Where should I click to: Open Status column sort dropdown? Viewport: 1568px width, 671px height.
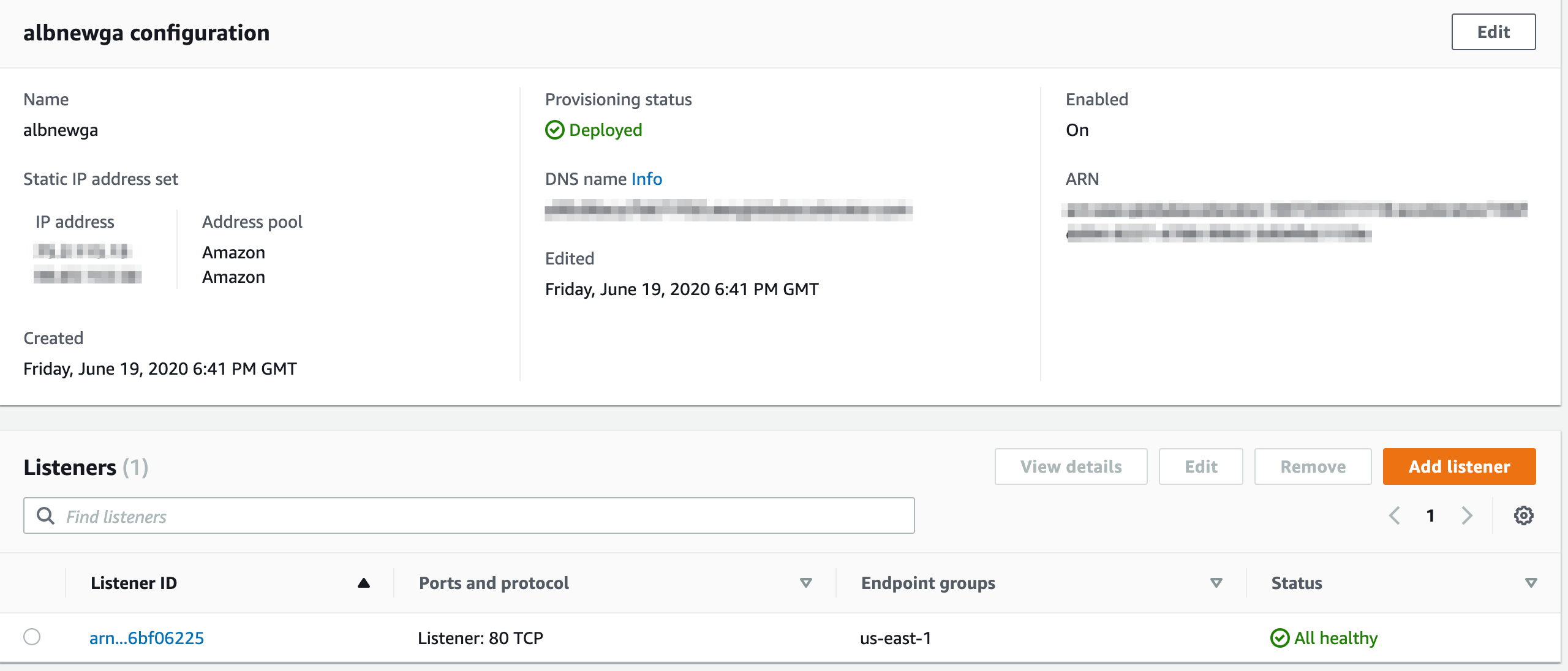pos(1531,583)
